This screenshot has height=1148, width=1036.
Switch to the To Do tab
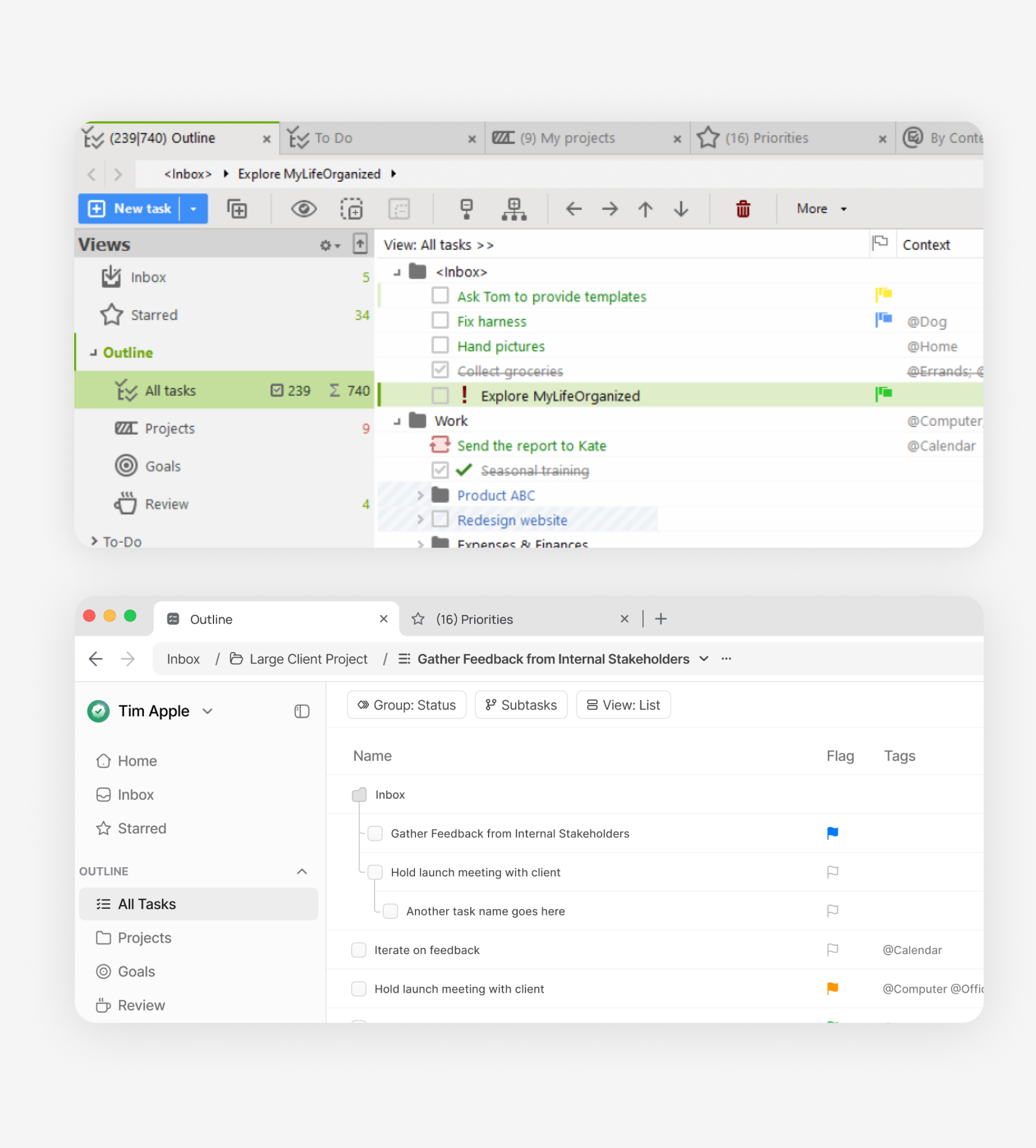(383, 138)
